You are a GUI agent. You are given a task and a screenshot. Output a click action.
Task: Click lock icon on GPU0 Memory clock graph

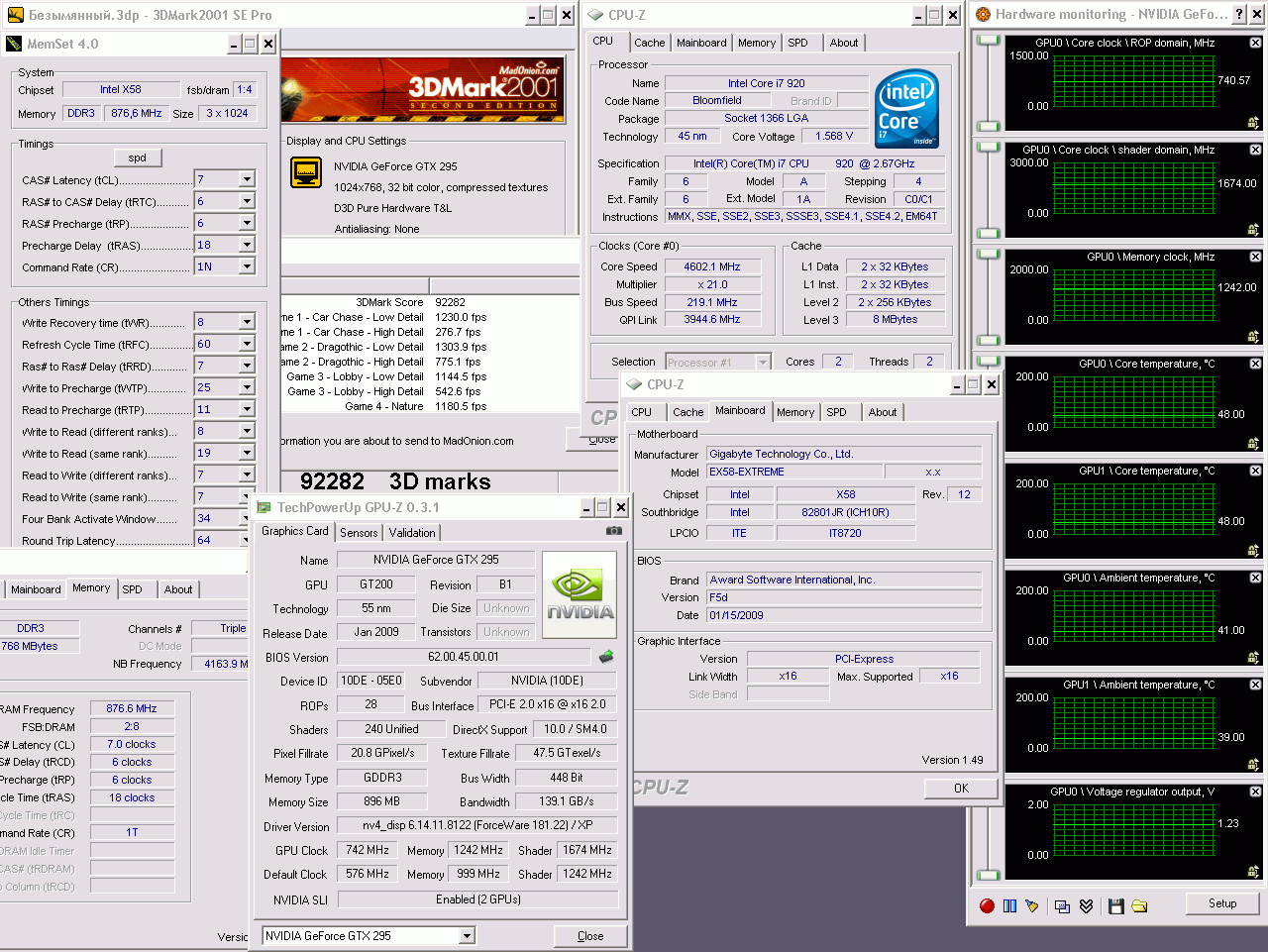(1253, 337)
